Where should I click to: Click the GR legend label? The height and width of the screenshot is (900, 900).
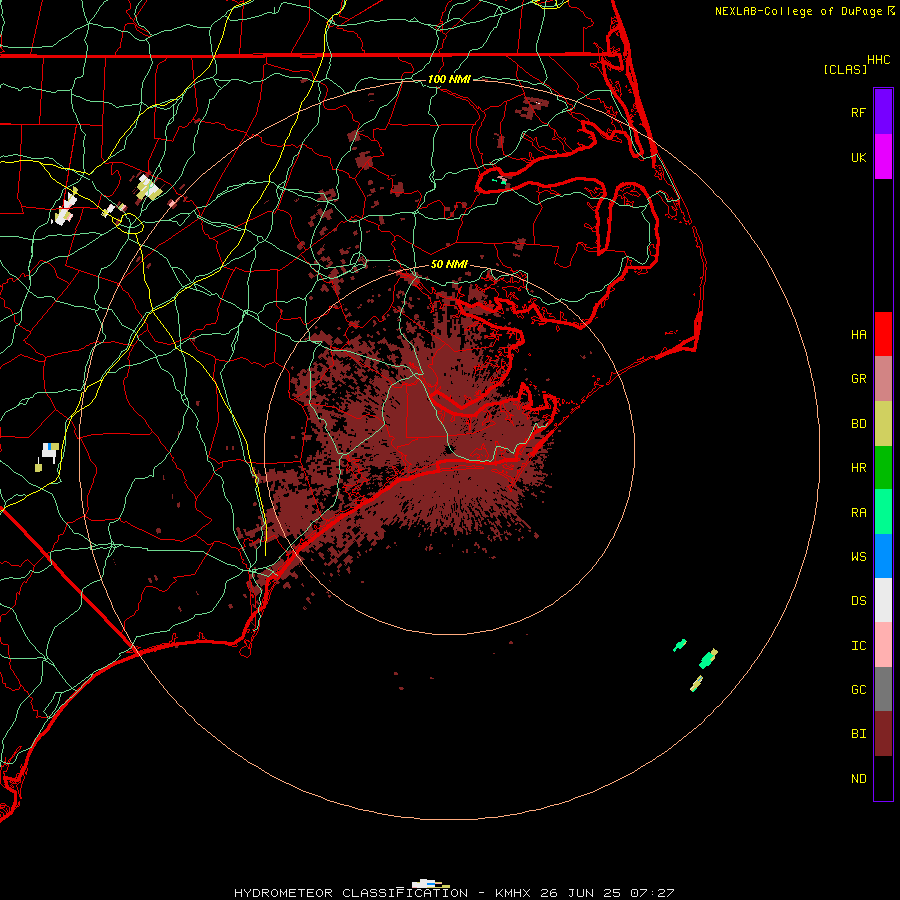(858, 379)
